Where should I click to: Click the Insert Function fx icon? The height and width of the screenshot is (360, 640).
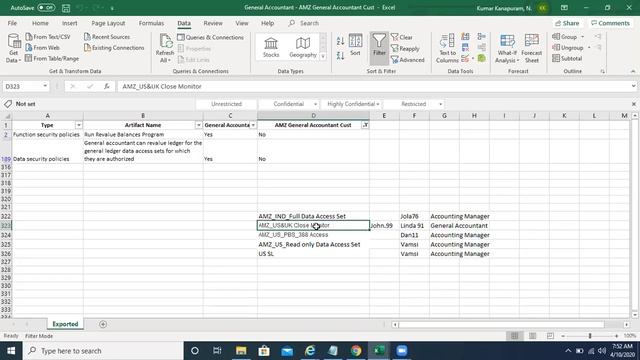[107, 87]
